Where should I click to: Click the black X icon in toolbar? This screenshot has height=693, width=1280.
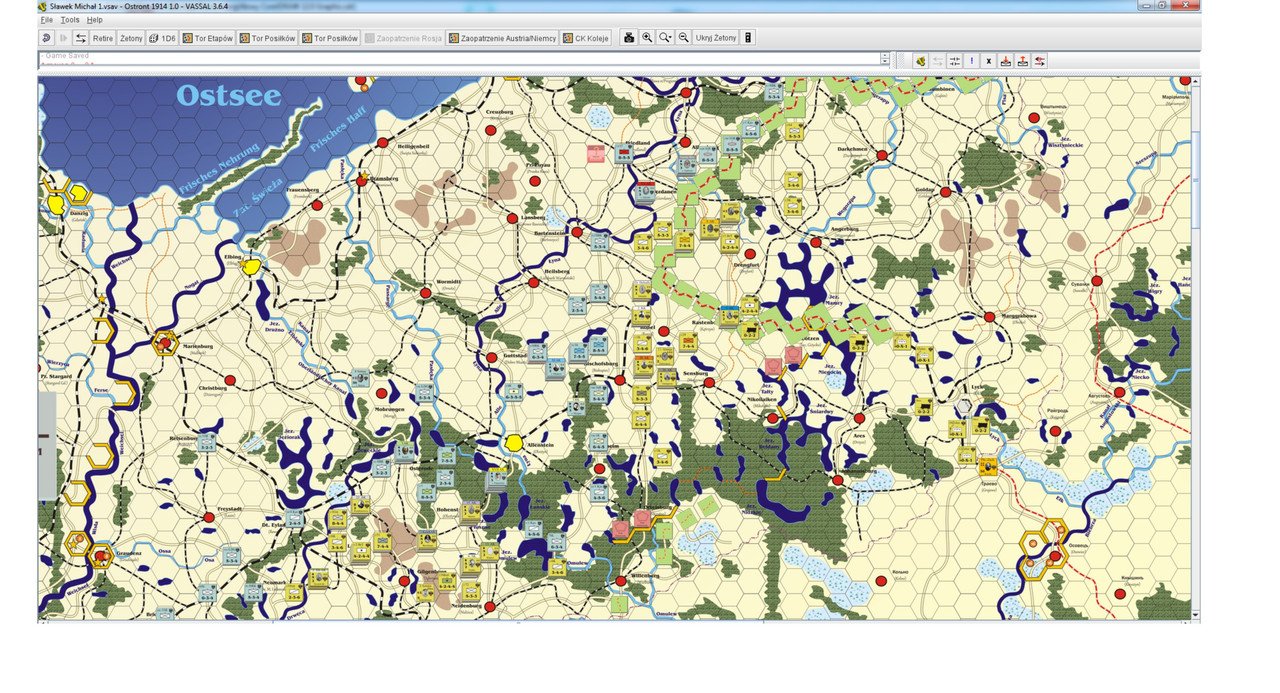[989, 61]
